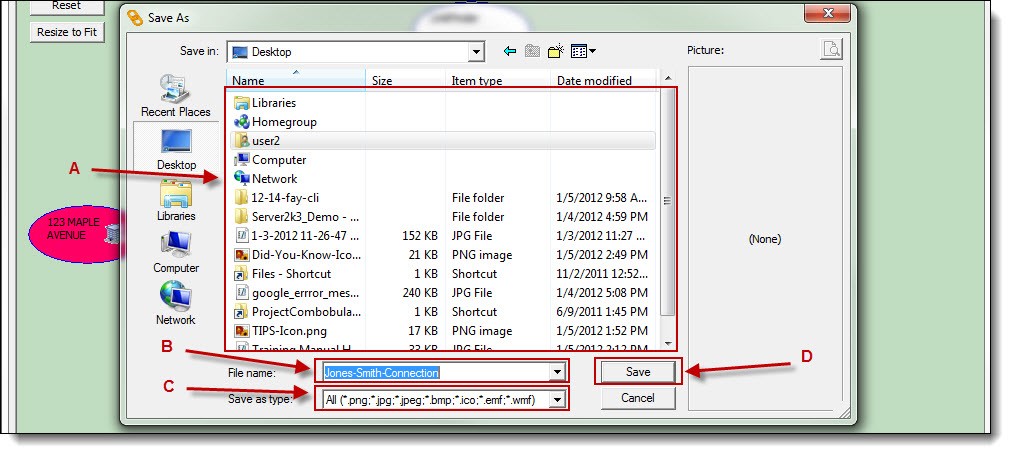
Task: Sort files by Date modified column
Action: click(594, 81)
